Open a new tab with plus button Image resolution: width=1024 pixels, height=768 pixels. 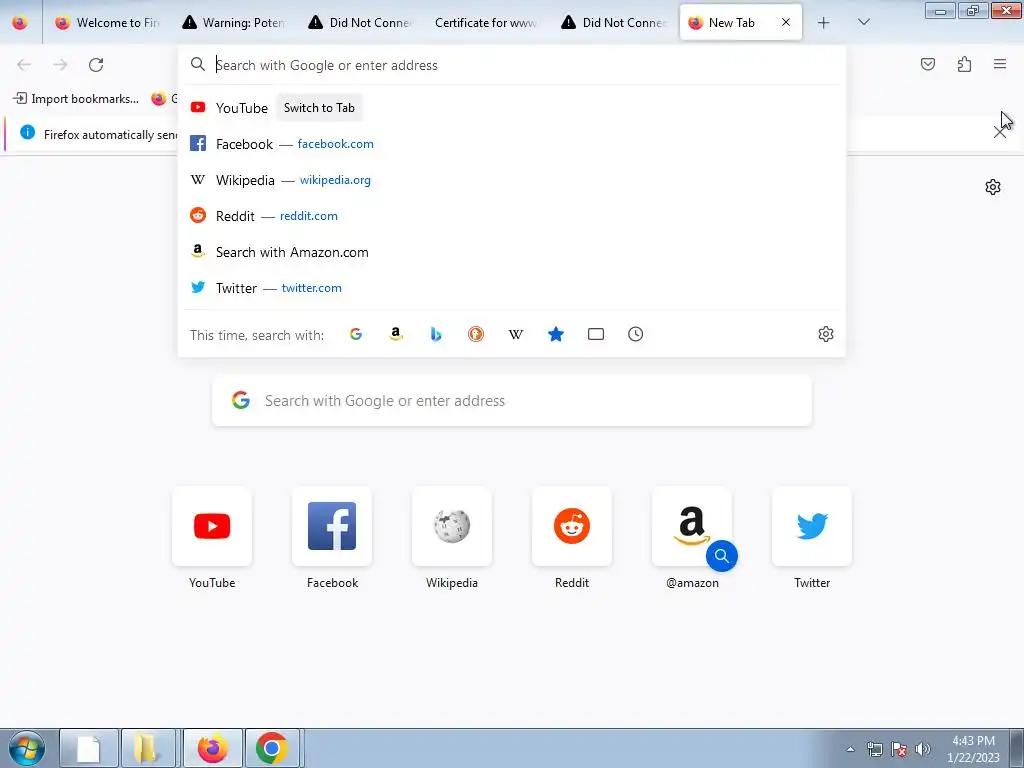pos(824,23)
